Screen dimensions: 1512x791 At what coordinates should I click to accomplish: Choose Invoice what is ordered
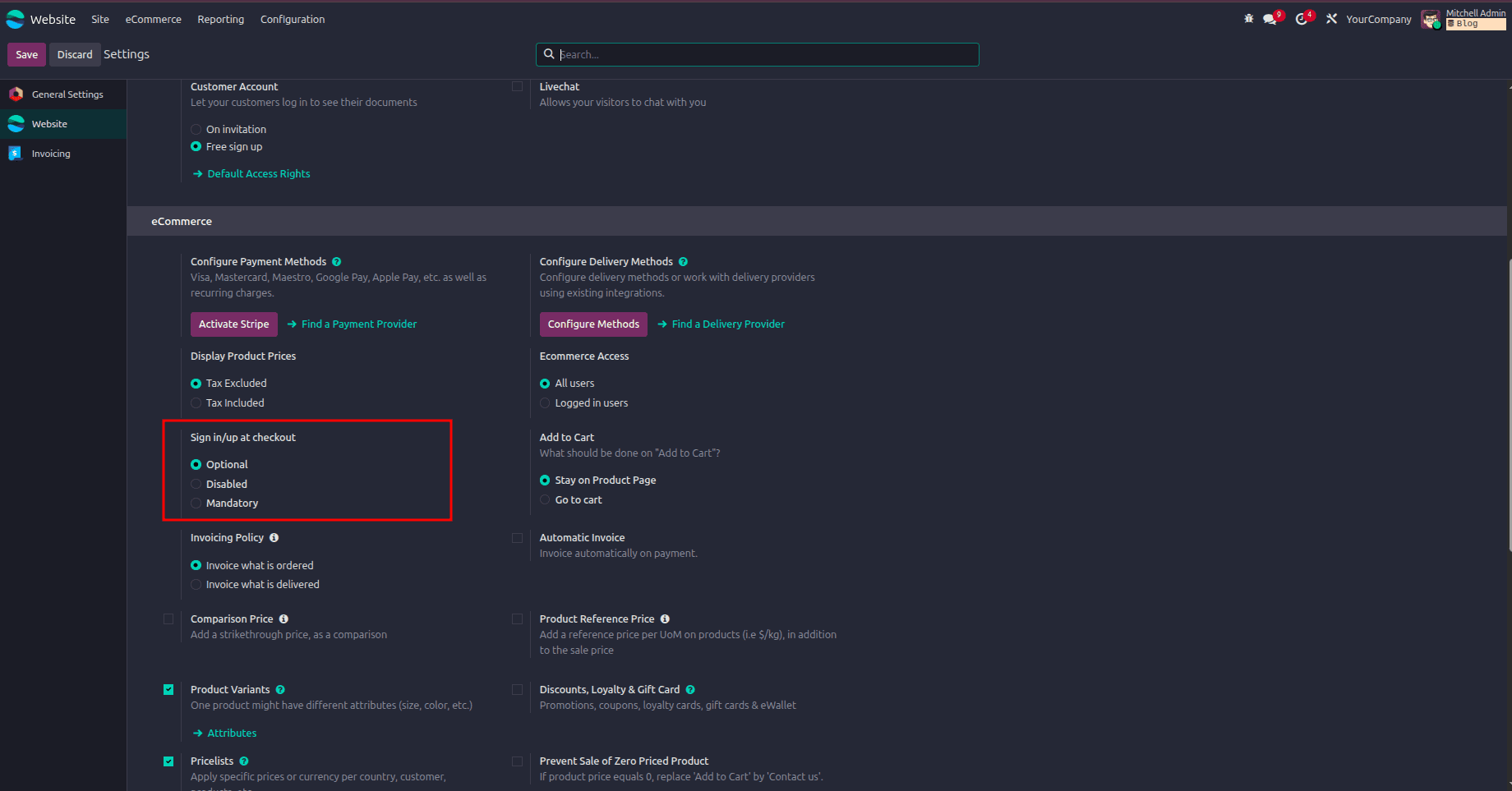(196, 566)
